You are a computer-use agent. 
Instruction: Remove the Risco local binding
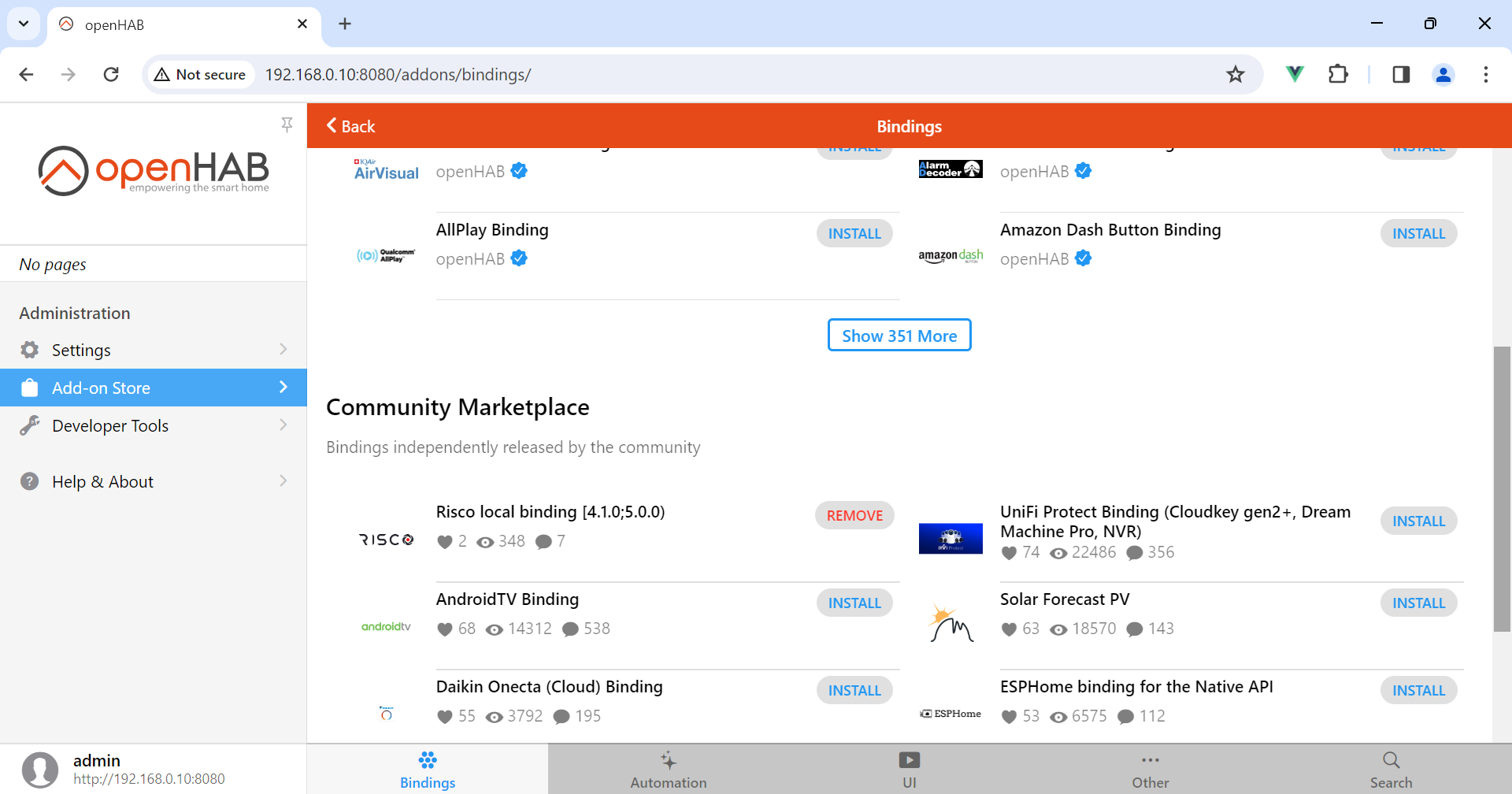[854, 516]
